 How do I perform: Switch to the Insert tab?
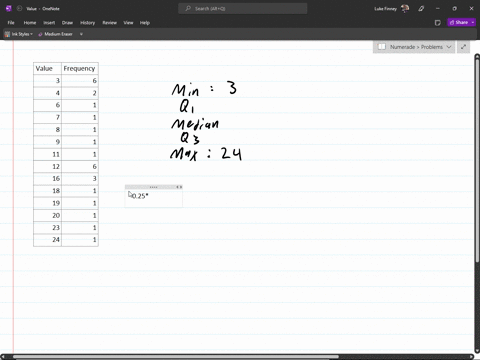click(x=49, y=23)
